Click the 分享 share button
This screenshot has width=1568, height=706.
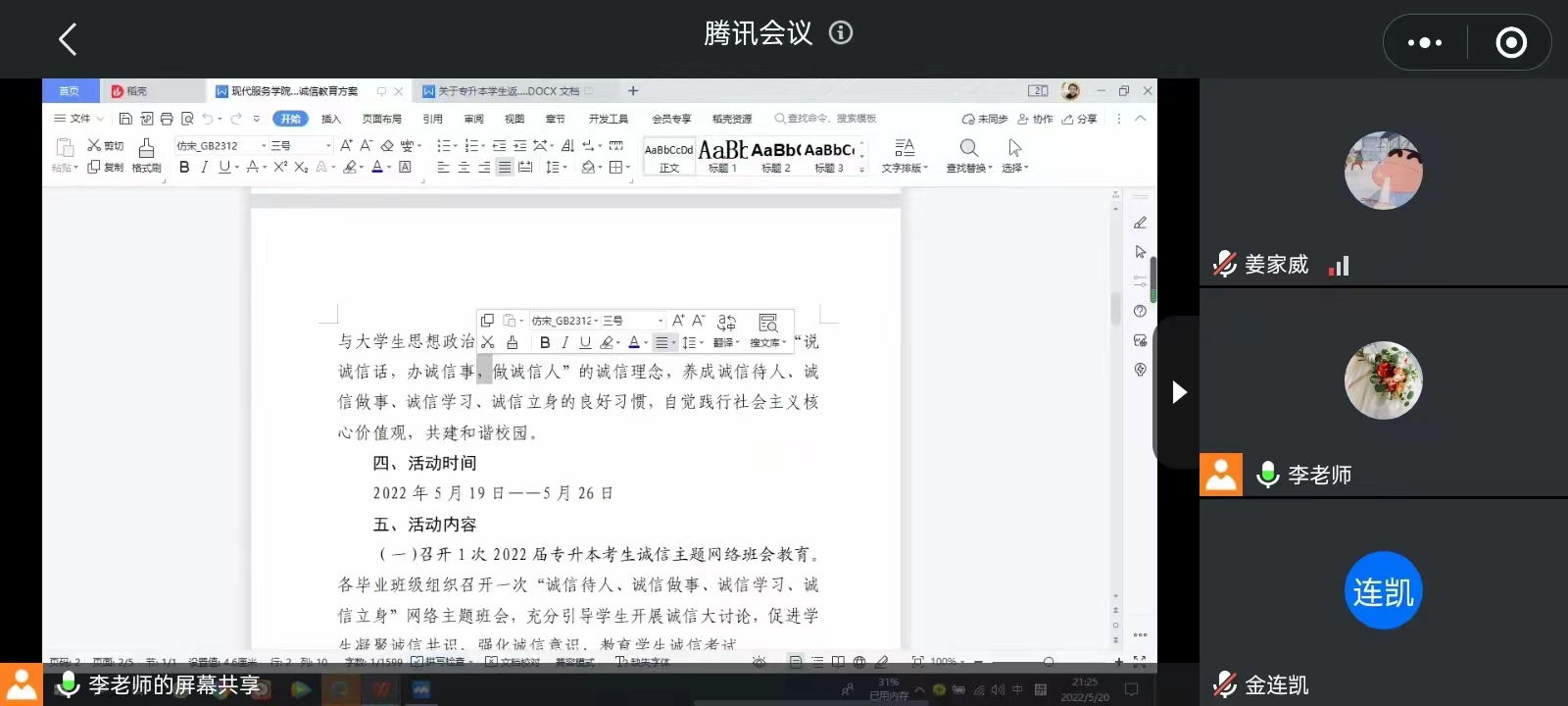coord(1079,119)
